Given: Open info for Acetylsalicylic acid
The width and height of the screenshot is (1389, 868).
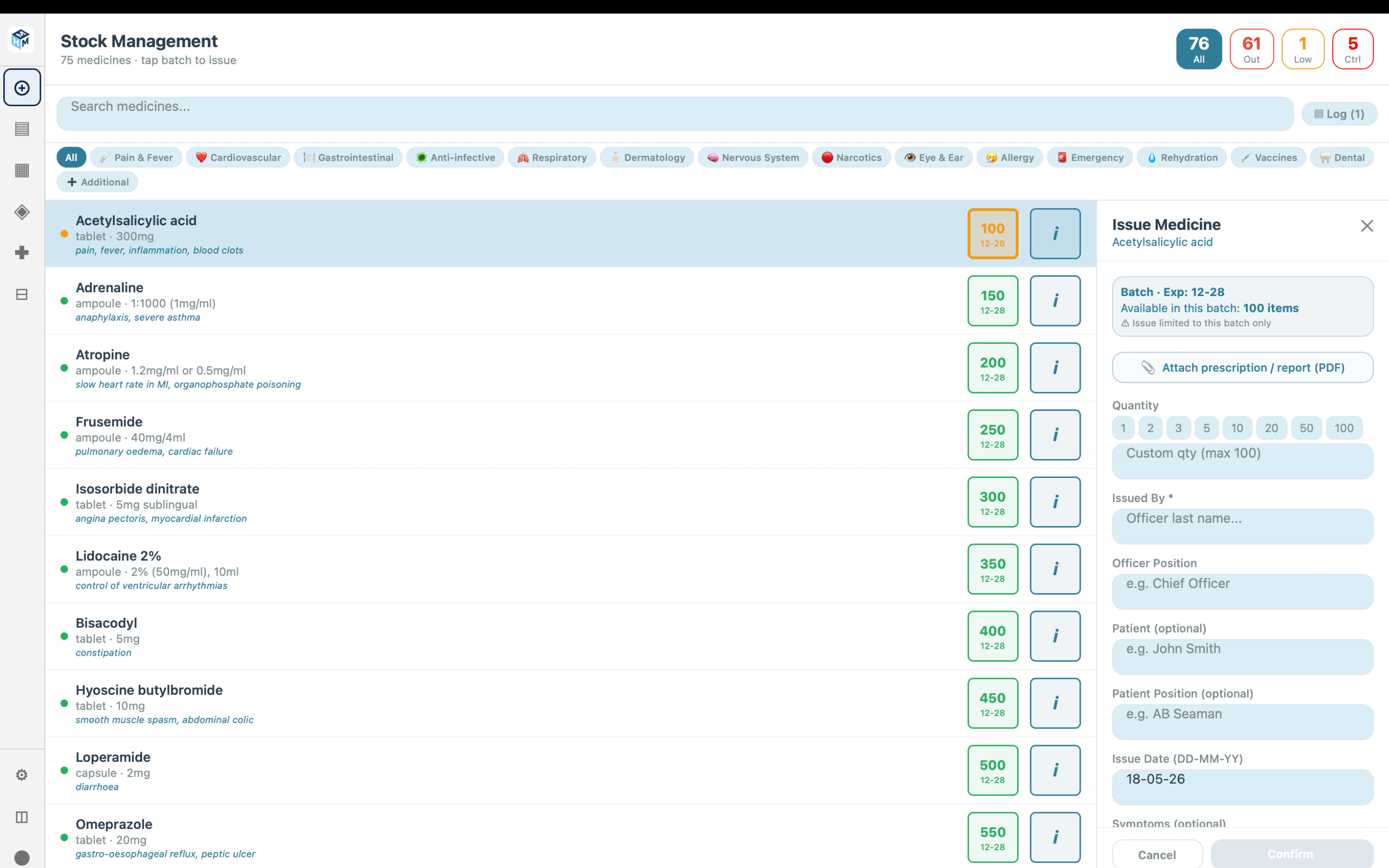Looking at the screenshot, I should point(1055,234).
